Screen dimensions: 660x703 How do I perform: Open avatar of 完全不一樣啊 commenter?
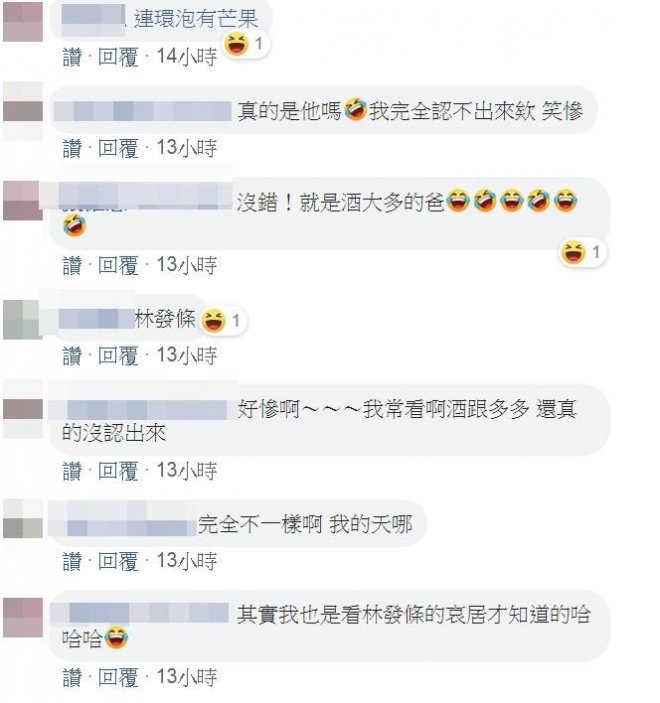click(23, 518)
